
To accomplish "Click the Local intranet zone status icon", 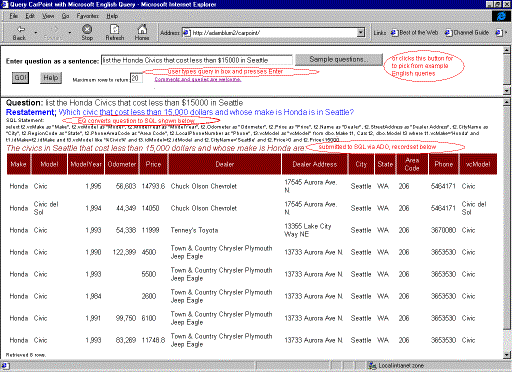I will pos(372,366).
